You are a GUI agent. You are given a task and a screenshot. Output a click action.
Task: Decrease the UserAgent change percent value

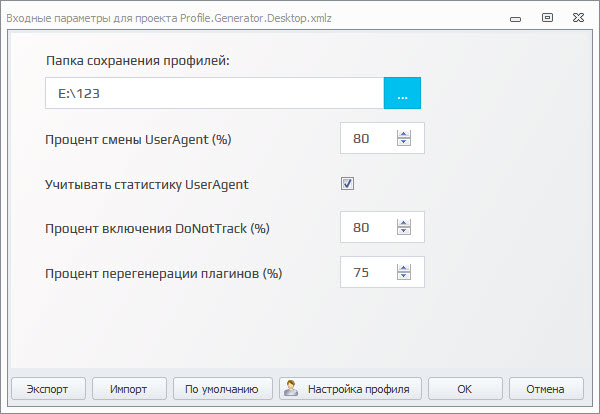pyautogui.click(x=404, y=143)
